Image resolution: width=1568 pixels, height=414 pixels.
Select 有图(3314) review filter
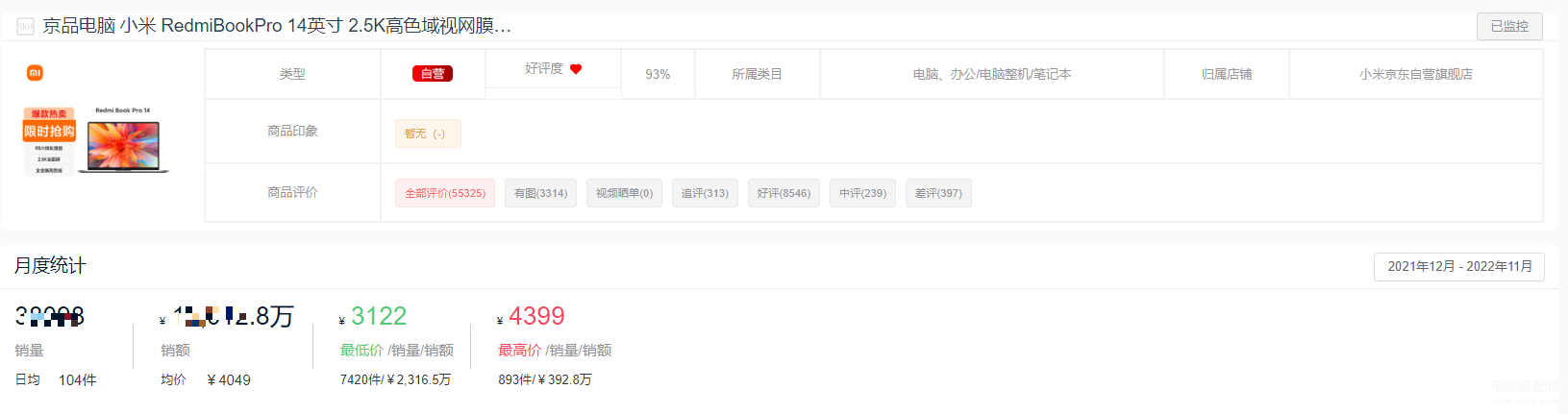[540, 193]
